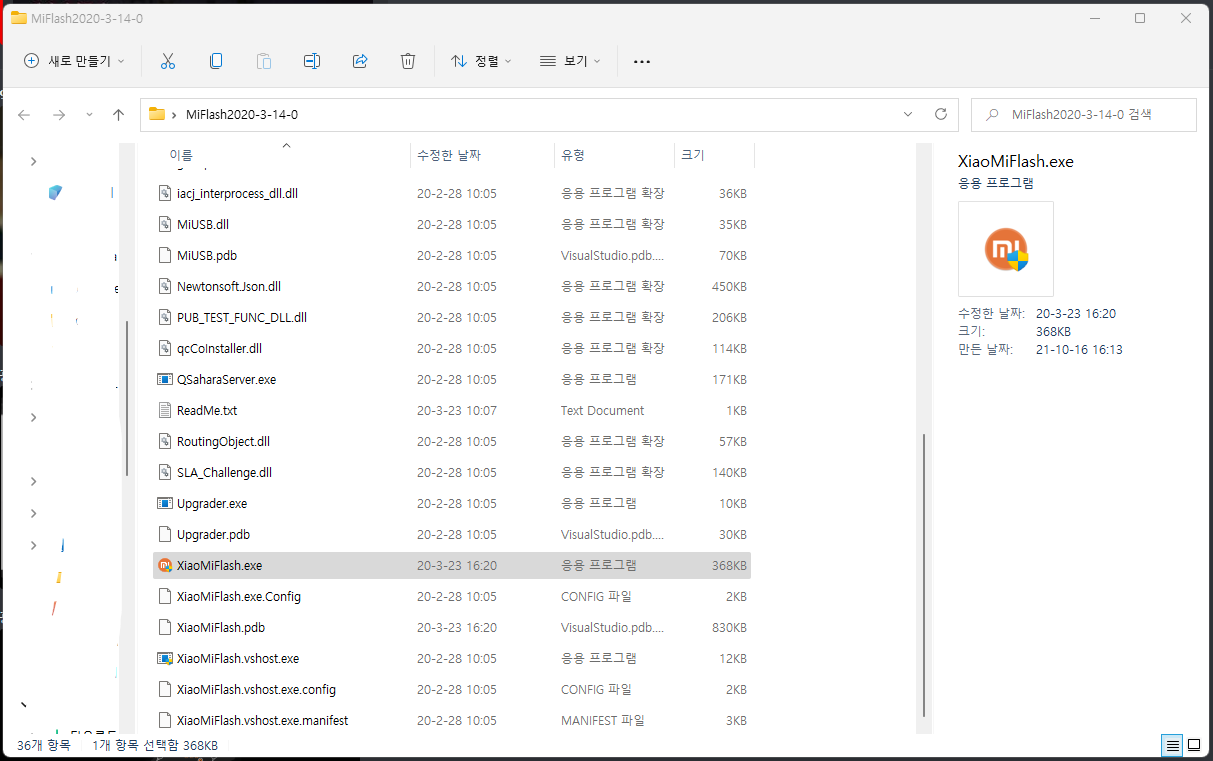Viewport: 1213px width, 761px height.
Task: Click the 830KB size cell
Action: coord(729,627)
